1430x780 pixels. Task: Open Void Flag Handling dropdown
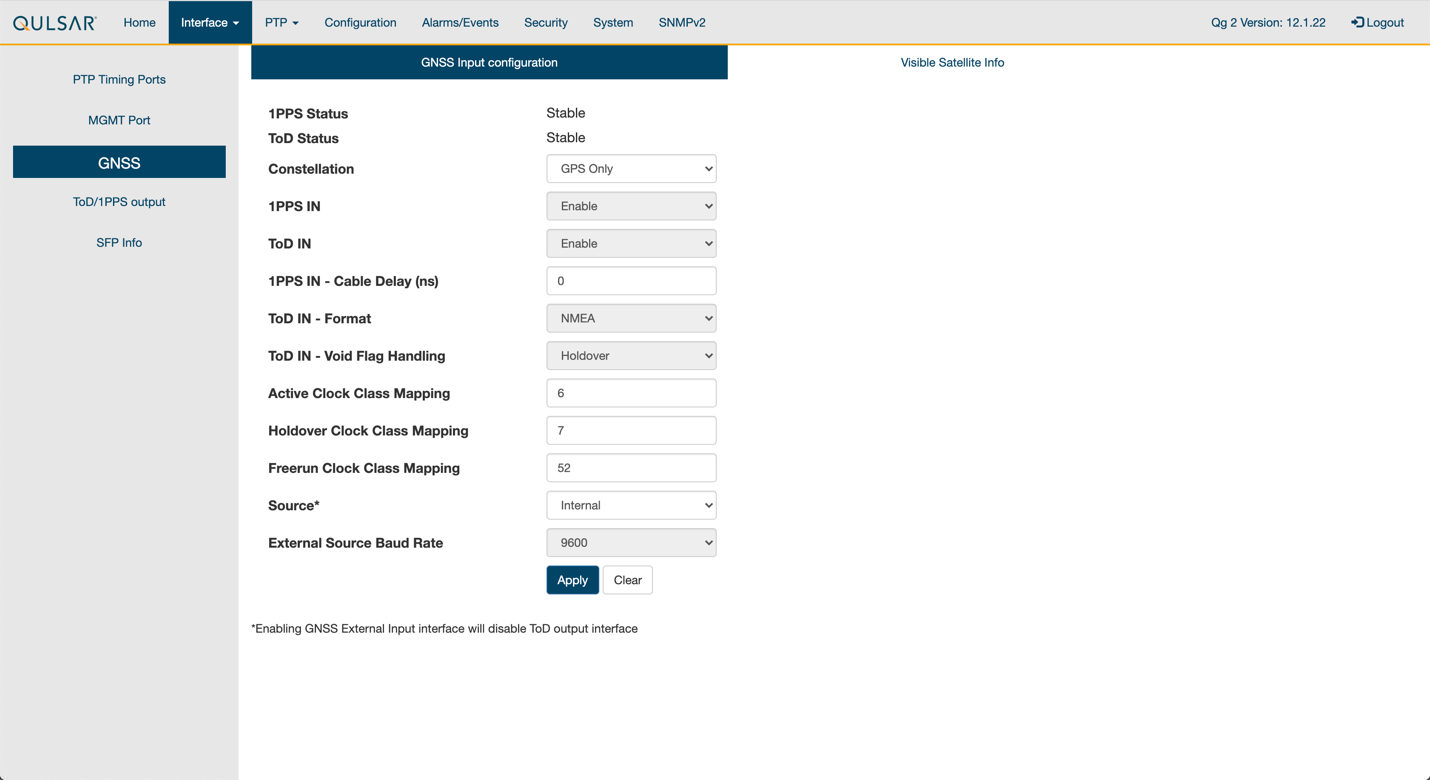point(631,356)
